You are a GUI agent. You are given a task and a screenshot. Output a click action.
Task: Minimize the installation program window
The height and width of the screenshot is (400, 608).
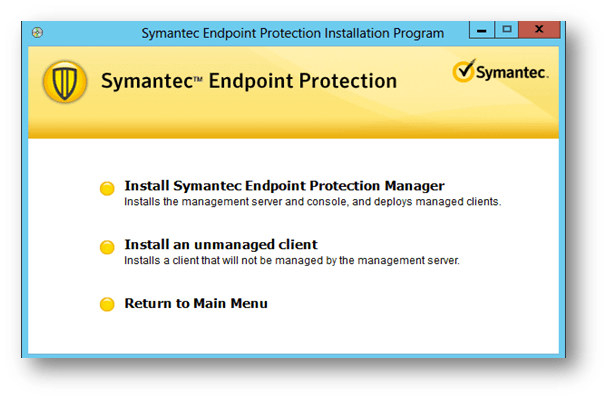point(485,32)
